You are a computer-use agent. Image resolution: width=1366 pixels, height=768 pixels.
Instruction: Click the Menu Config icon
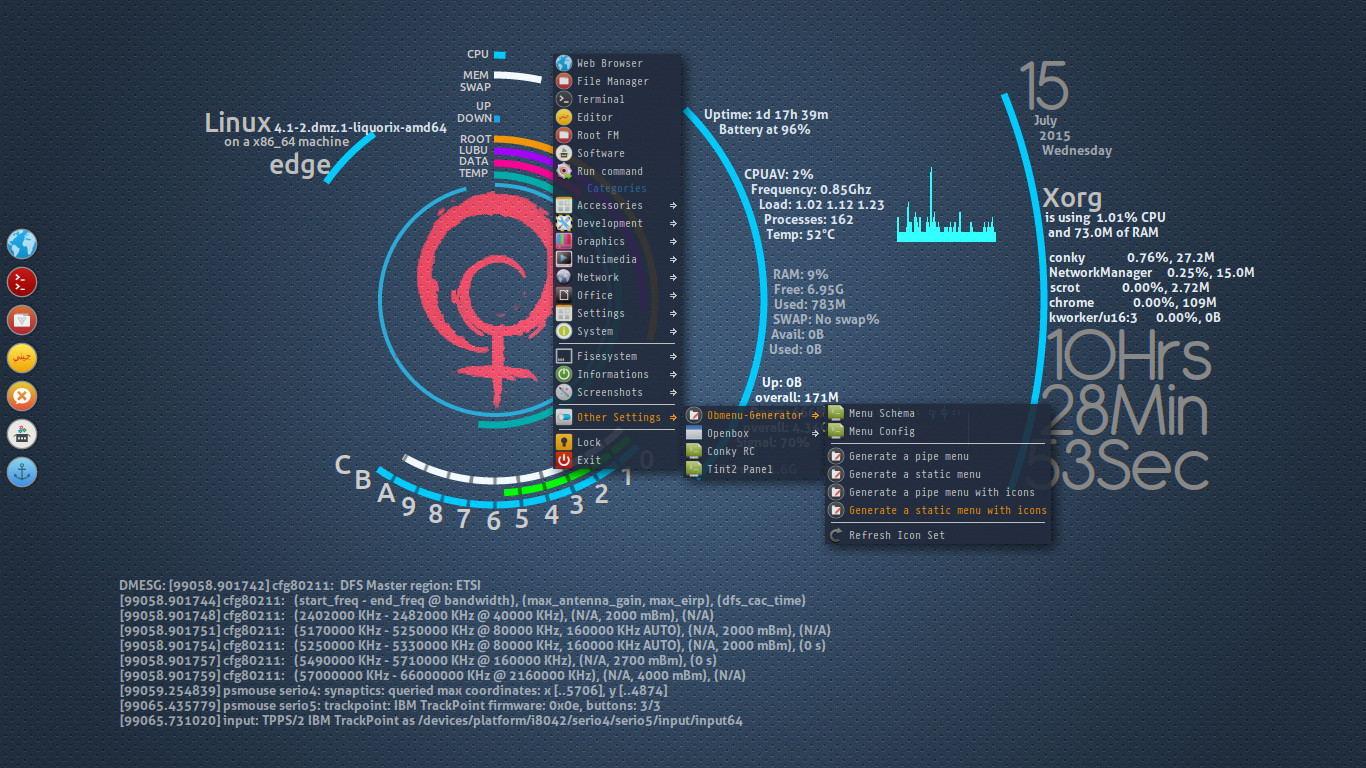[x=836, y=431]
